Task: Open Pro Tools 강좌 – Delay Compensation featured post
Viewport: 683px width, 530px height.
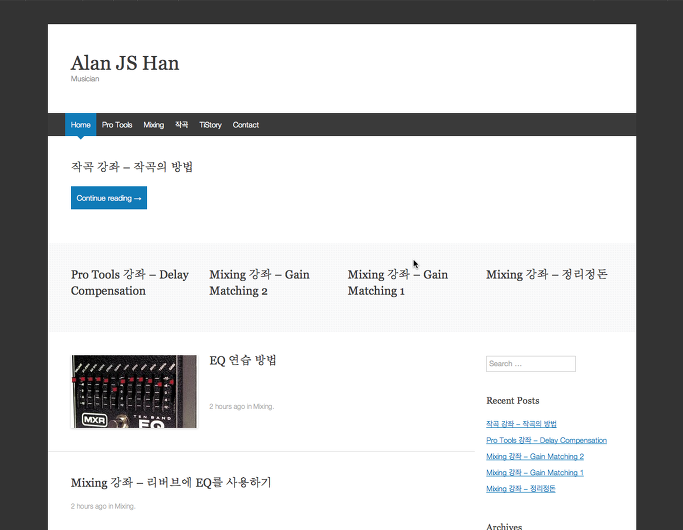Action: (x=130, y=283)
